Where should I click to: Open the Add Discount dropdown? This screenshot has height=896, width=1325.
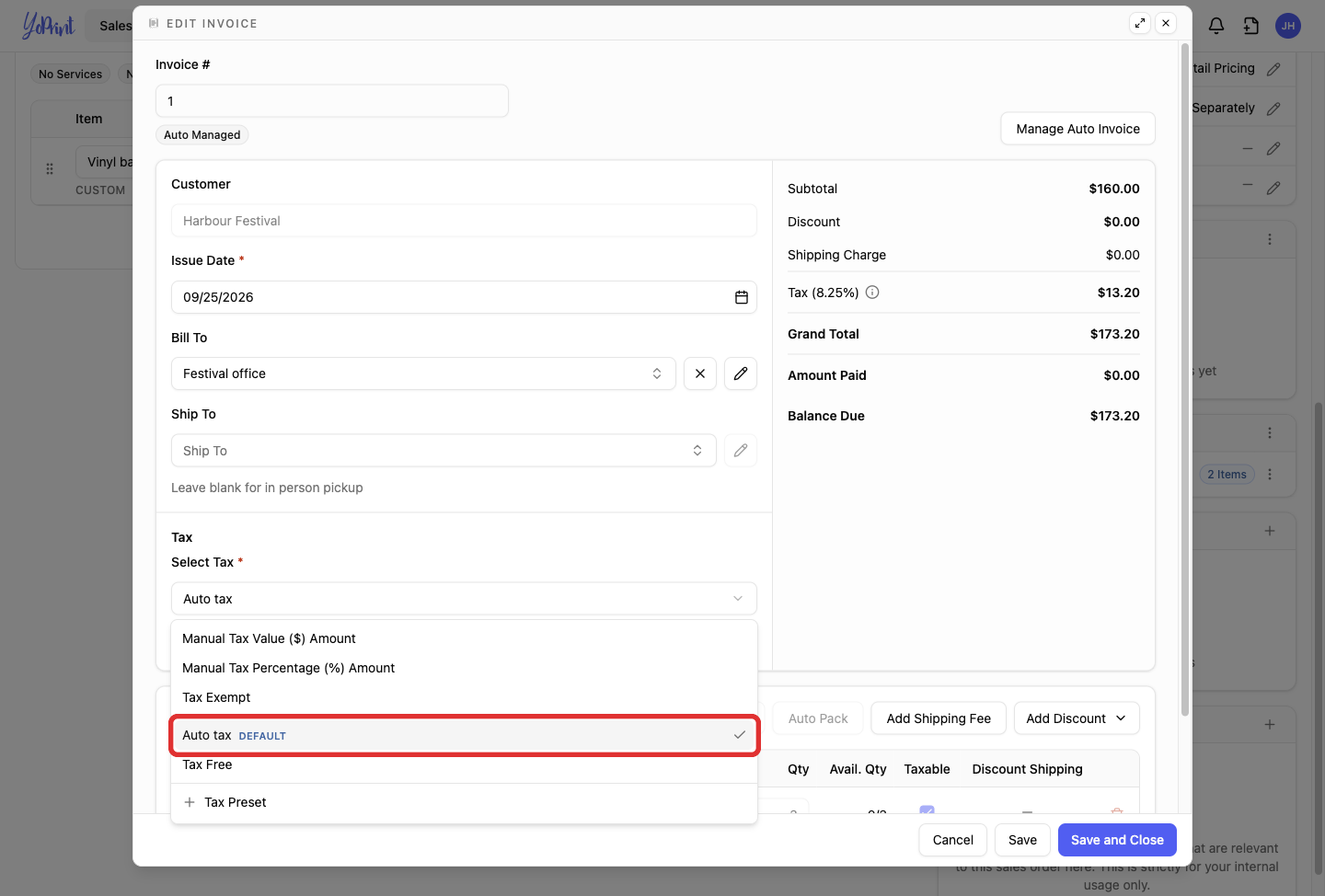[1077, 718]
